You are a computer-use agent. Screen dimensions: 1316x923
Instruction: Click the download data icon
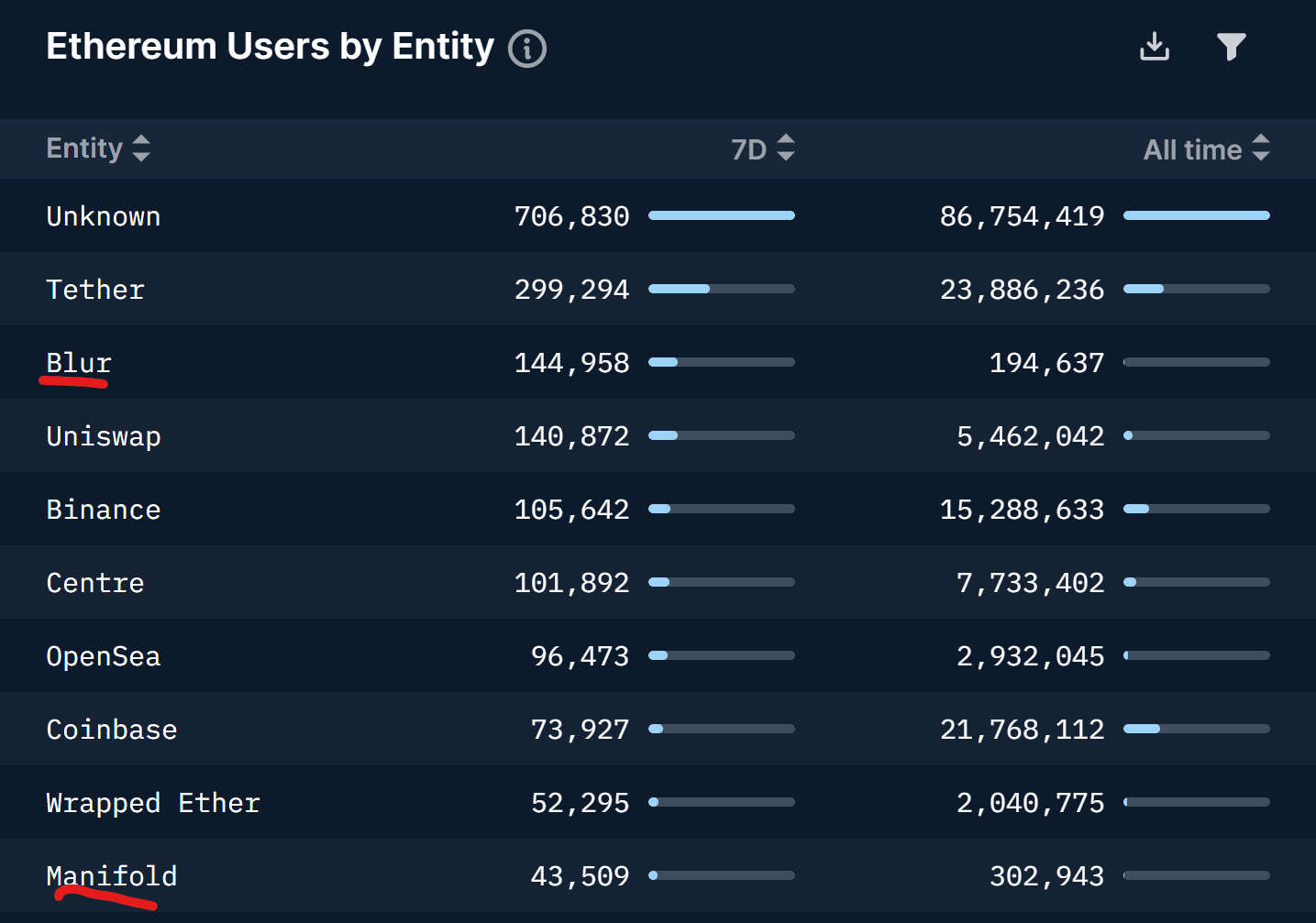click(1155, 46)
